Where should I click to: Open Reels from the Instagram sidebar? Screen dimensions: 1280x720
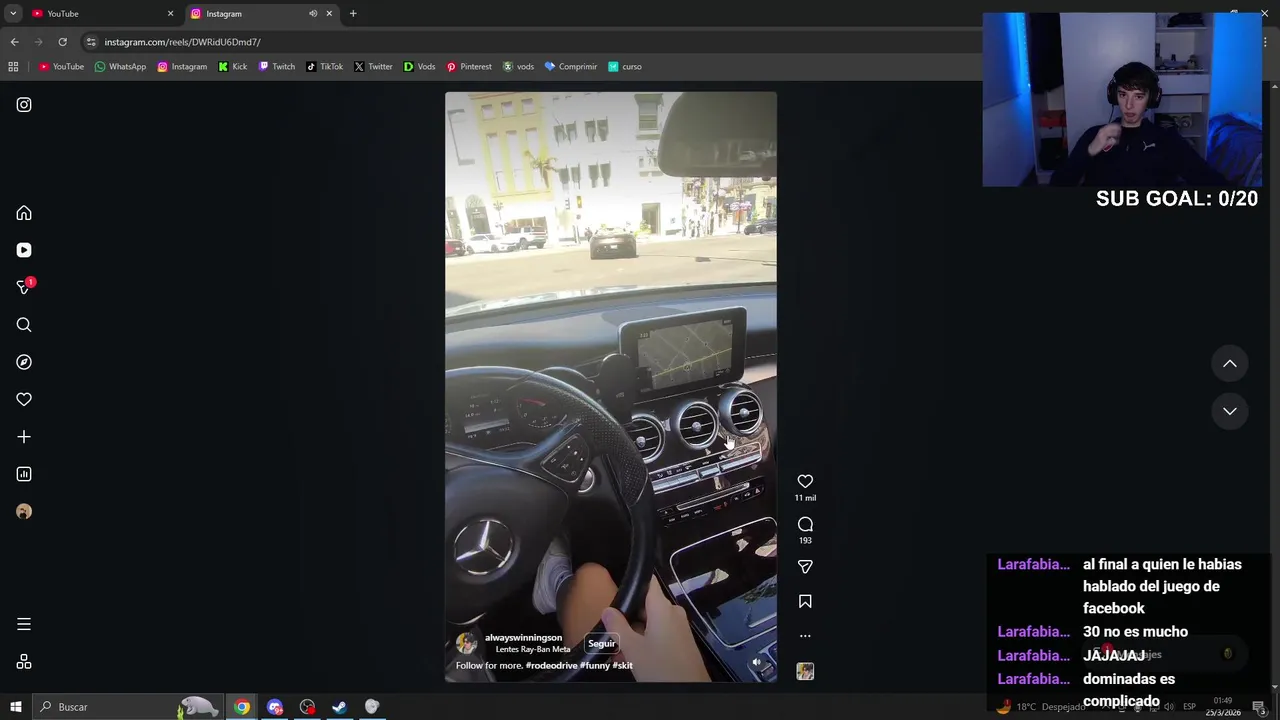(x=24, y=250)
